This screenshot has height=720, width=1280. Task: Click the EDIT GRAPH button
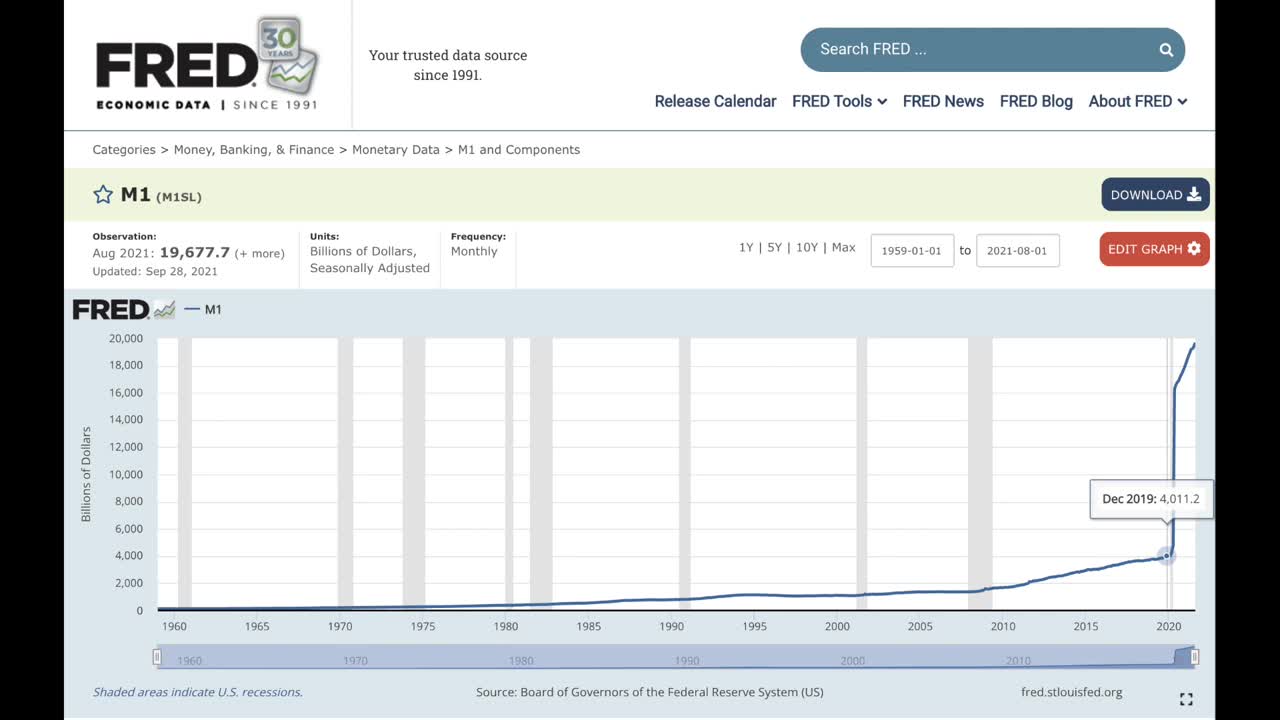(x=1154, y=249)
